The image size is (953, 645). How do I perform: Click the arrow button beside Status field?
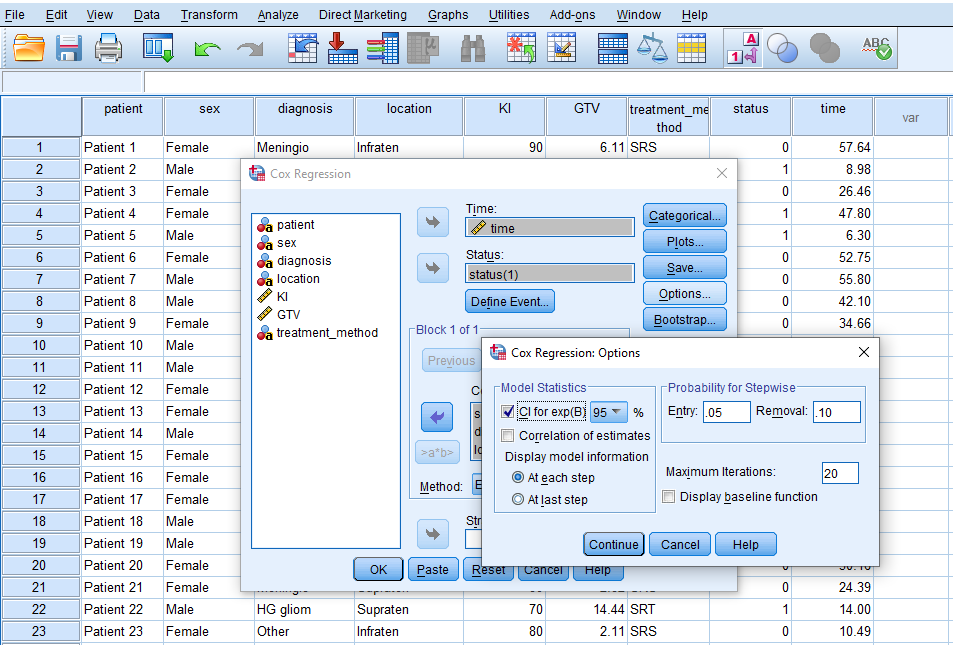[x=433, y=268]
